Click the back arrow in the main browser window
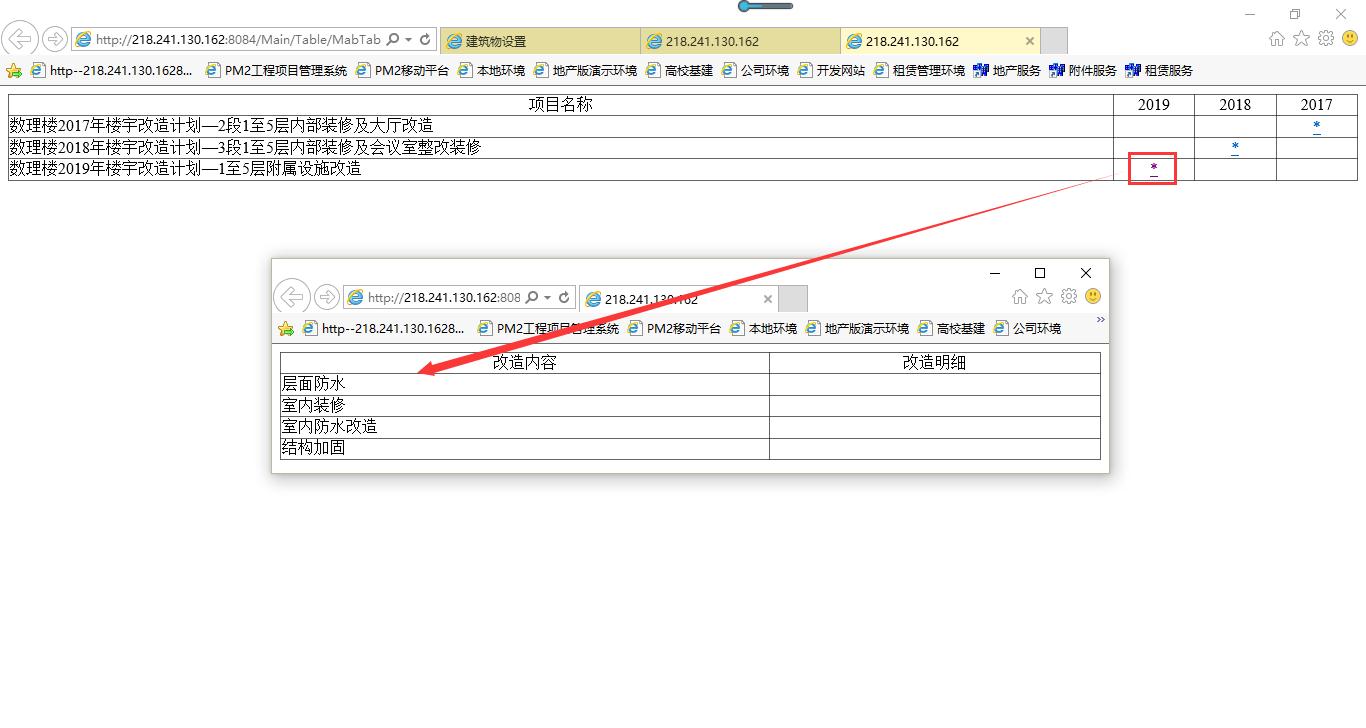1366x728 pixels. point(20,39)
